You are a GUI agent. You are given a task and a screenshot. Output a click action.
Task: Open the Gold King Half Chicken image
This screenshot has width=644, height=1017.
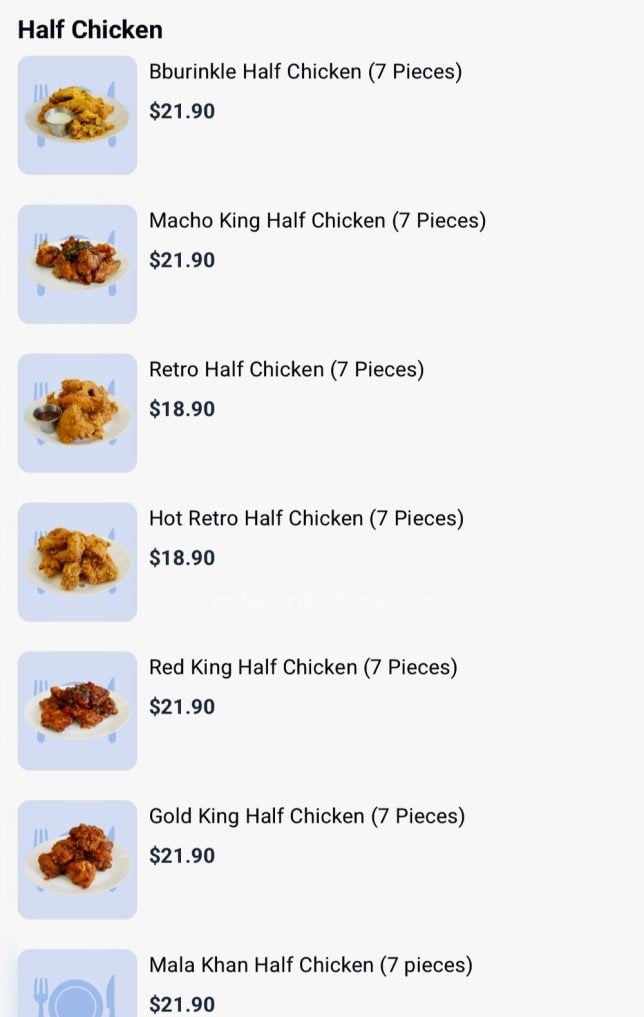click(x=77, y=859)
